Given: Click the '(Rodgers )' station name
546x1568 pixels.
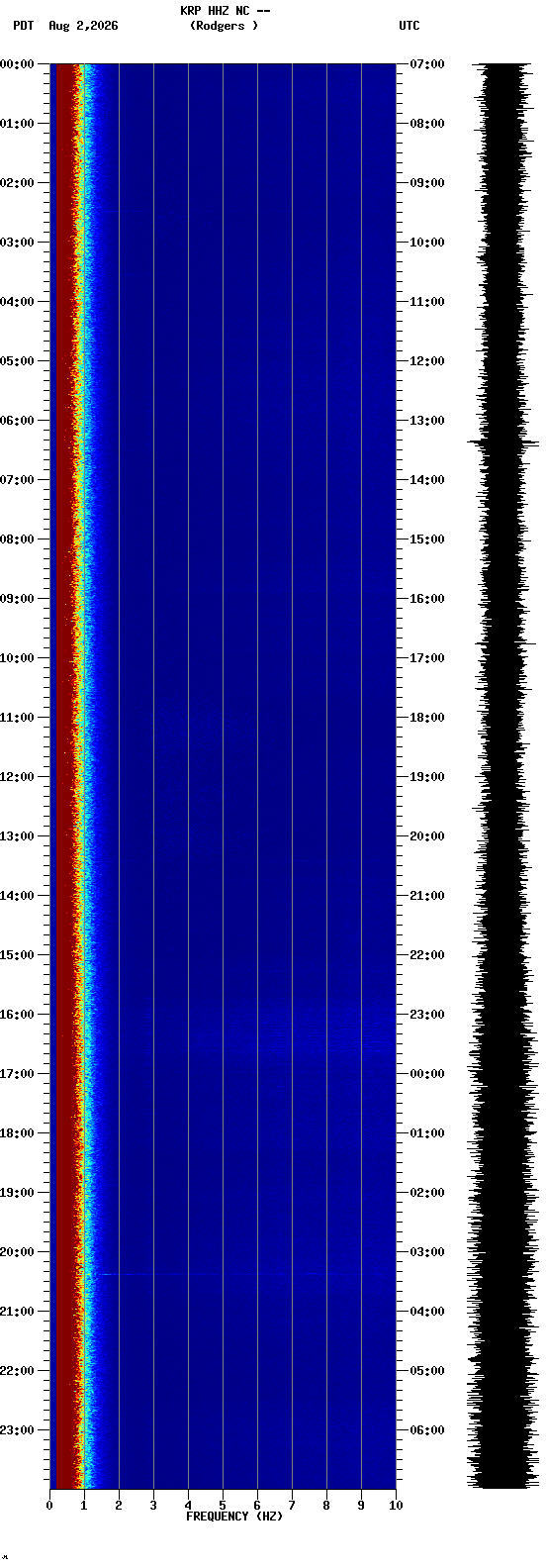Looking at the screenshot, I should [x=225, y=26].
